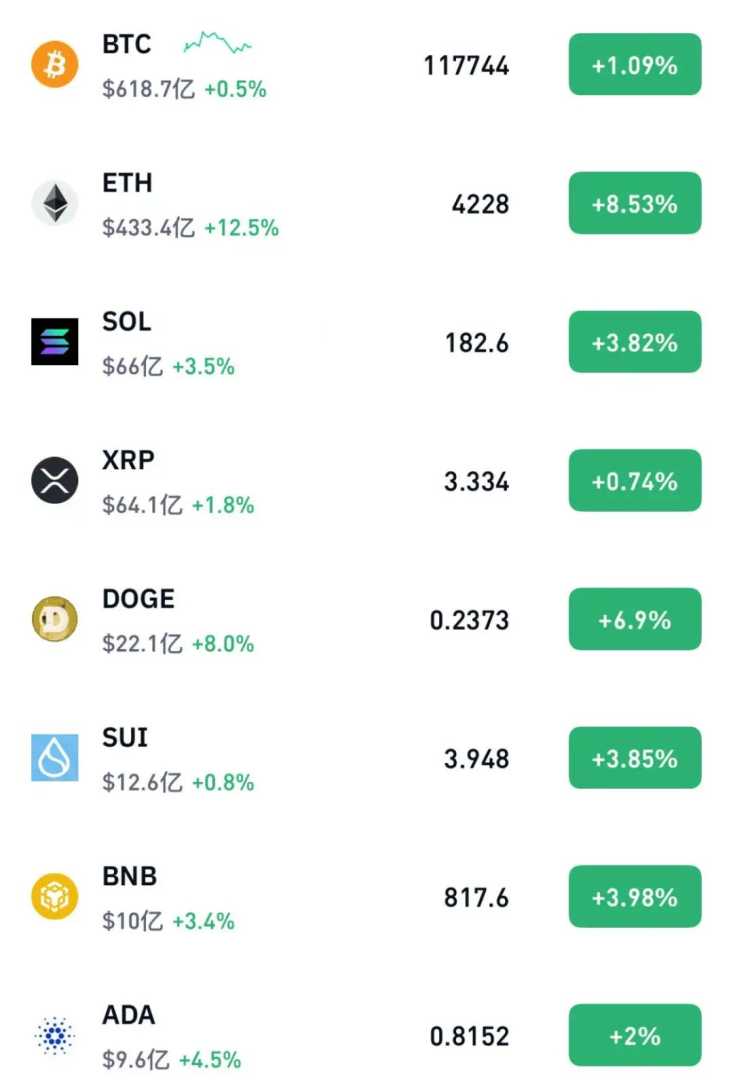Toggle the DOGE +6.9% change display
The height and width of the screenshot is (1080, 733).
click(635, 620)
